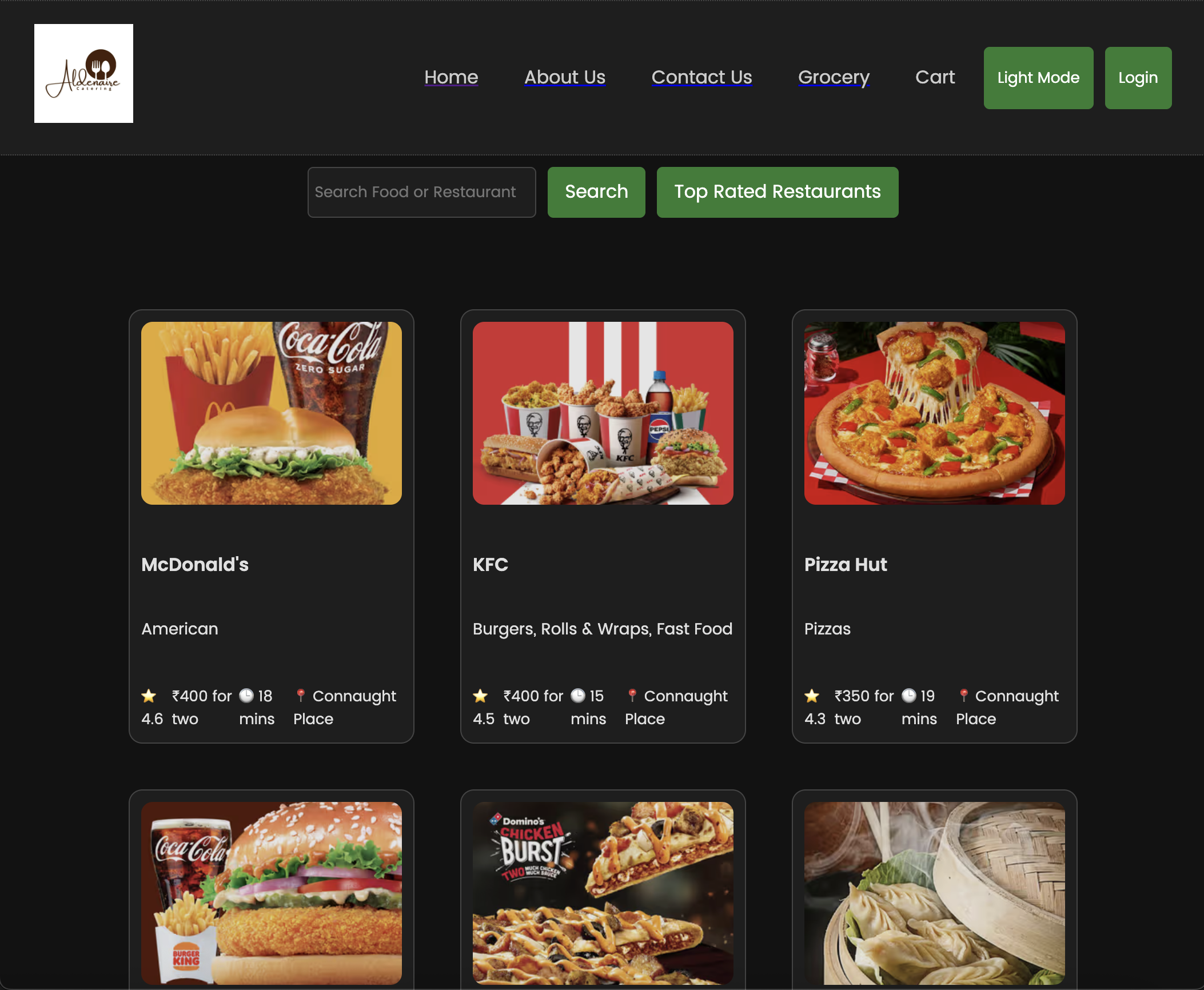Click the clock icon on Pizza Hut card
The image size is (1204, 990).
click(909, 696)
